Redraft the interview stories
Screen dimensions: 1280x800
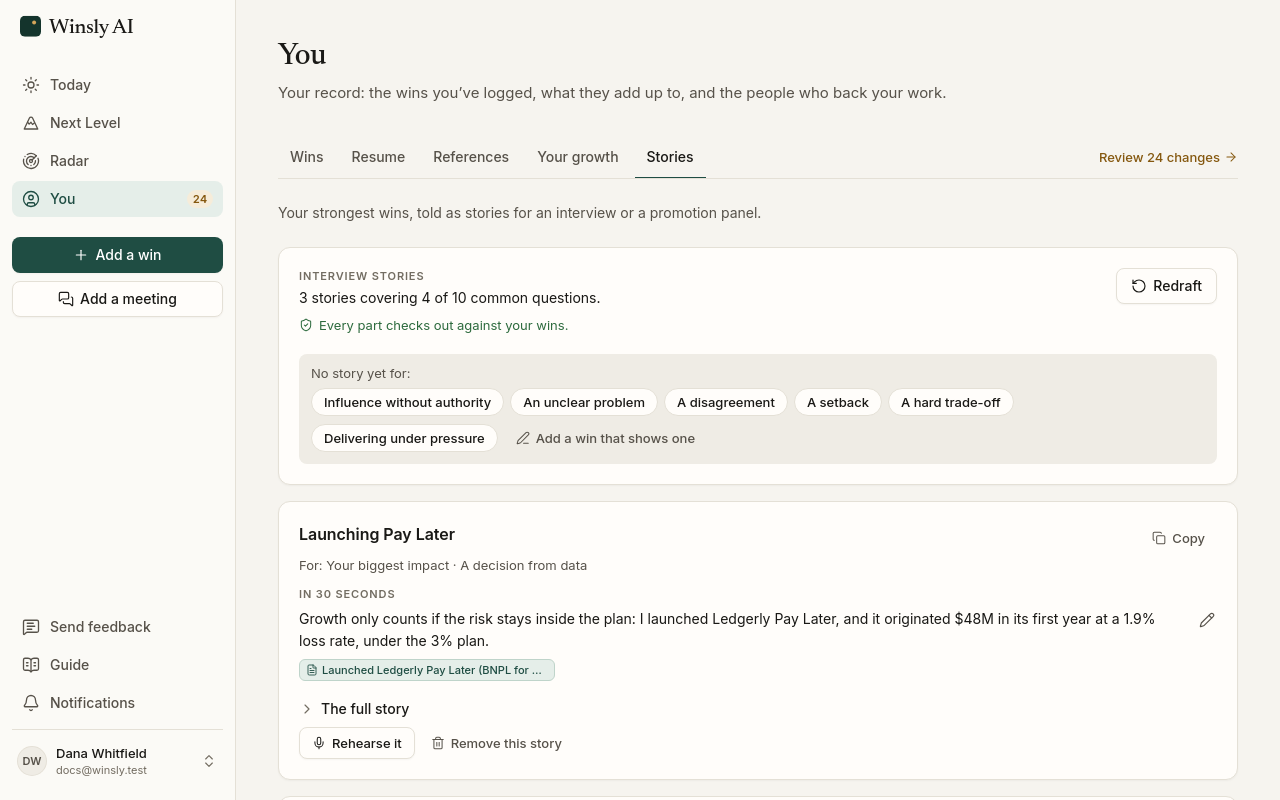[1166, 286]
